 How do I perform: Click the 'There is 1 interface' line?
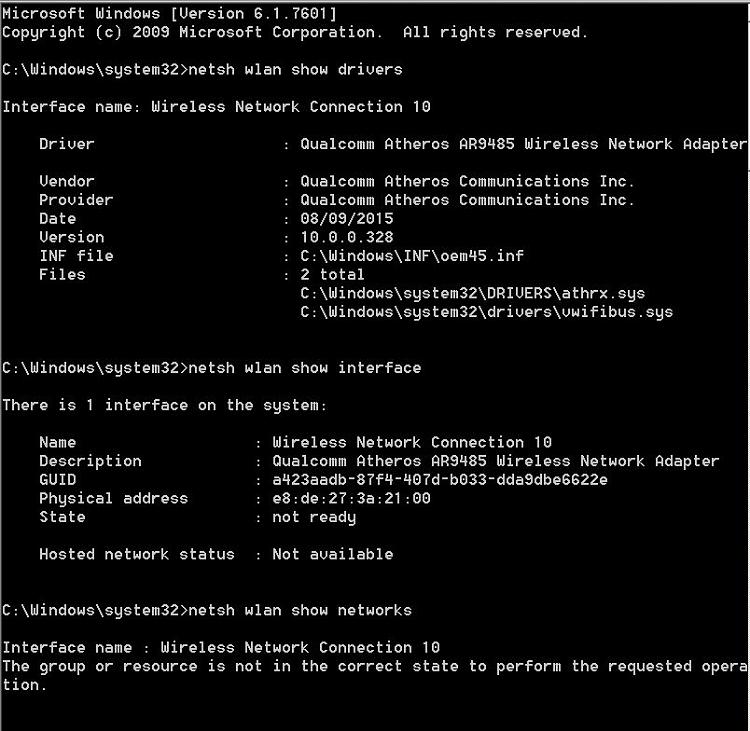click(x=165, y=405)
